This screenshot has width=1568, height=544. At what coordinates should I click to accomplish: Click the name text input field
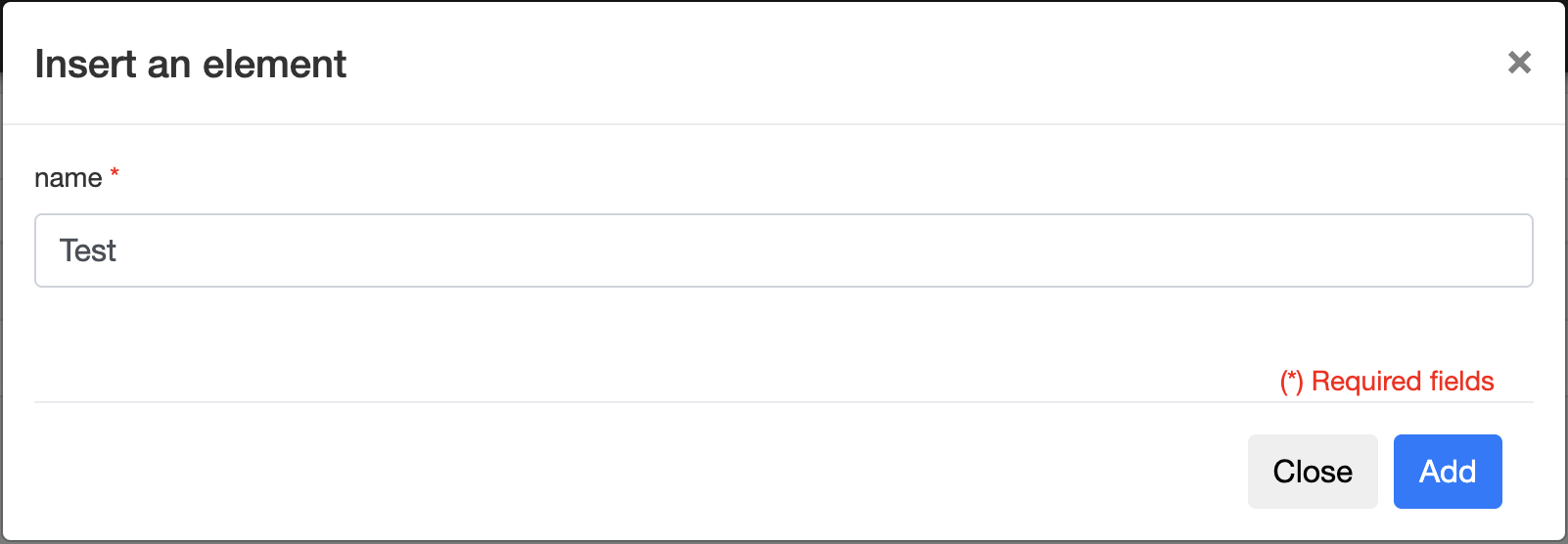pos(783,250)
